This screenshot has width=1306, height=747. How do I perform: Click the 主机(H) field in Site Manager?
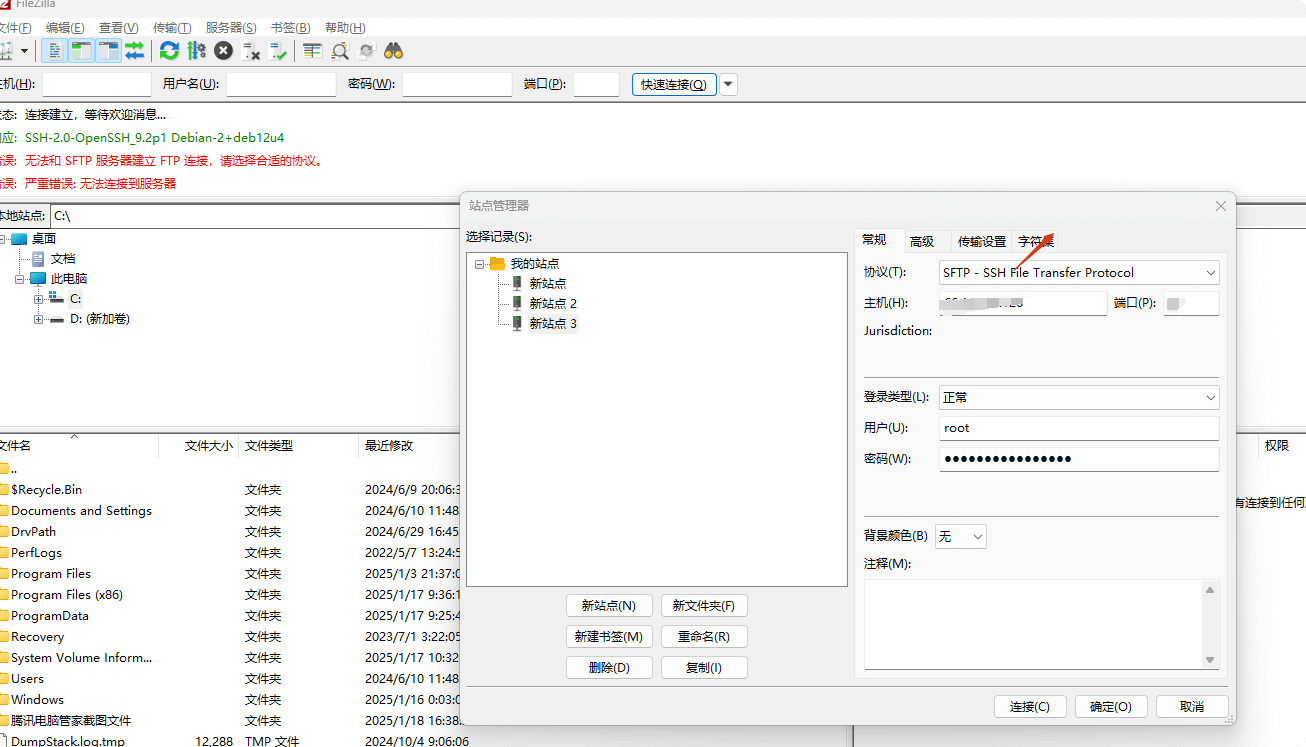(1023, 303)
